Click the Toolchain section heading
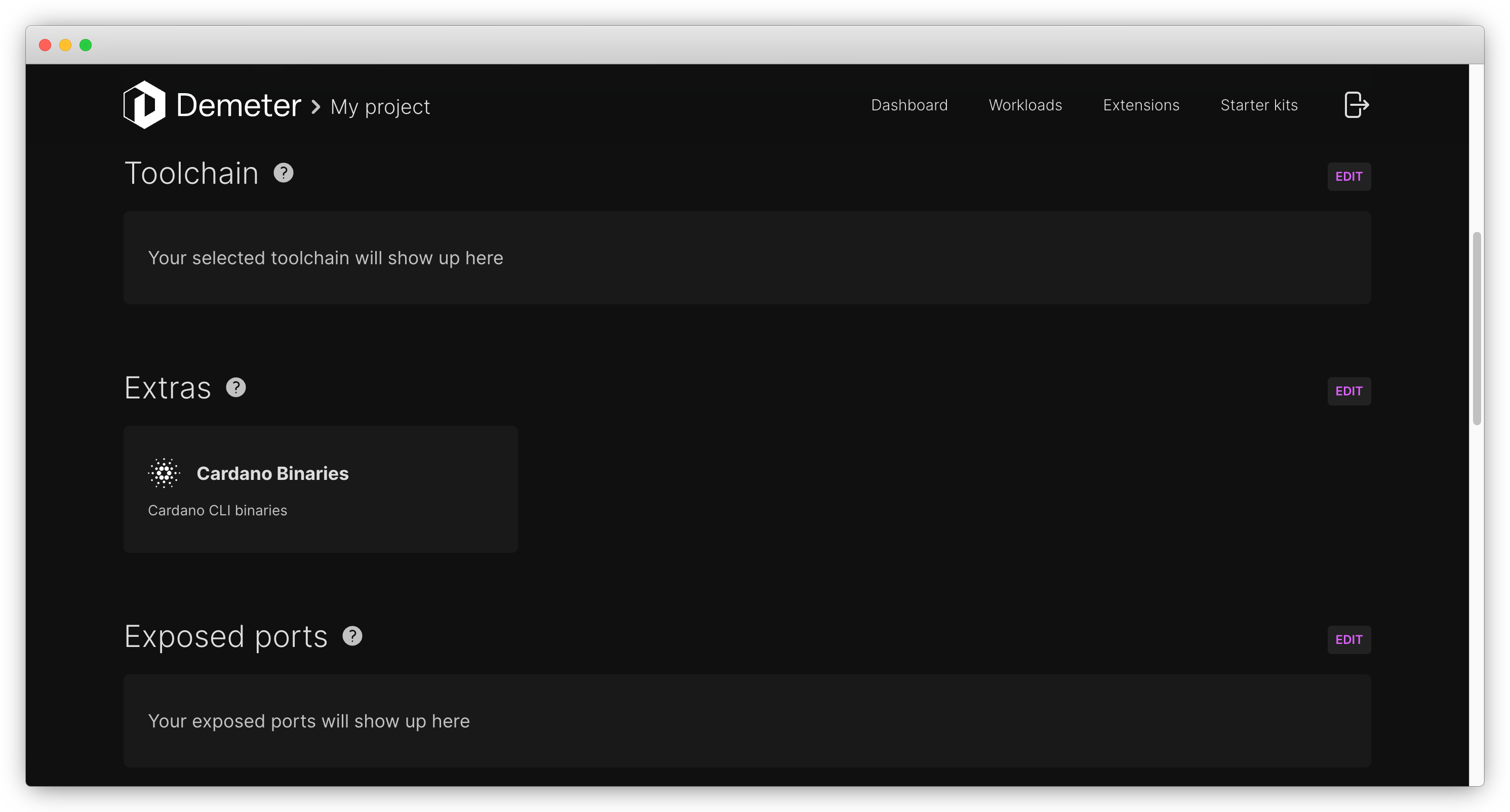 coord(191,174)
